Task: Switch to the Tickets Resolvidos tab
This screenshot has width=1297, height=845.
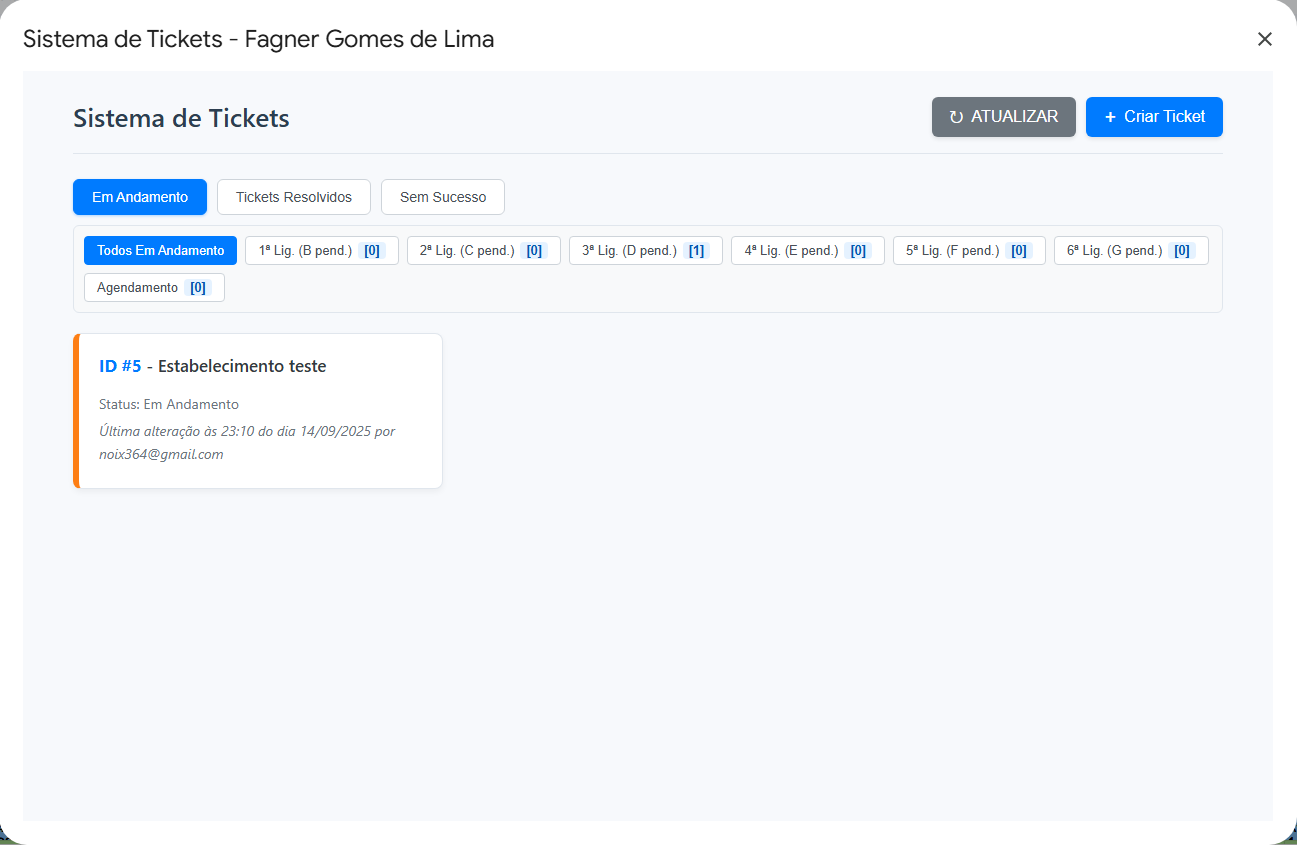Action: [293, 197]
